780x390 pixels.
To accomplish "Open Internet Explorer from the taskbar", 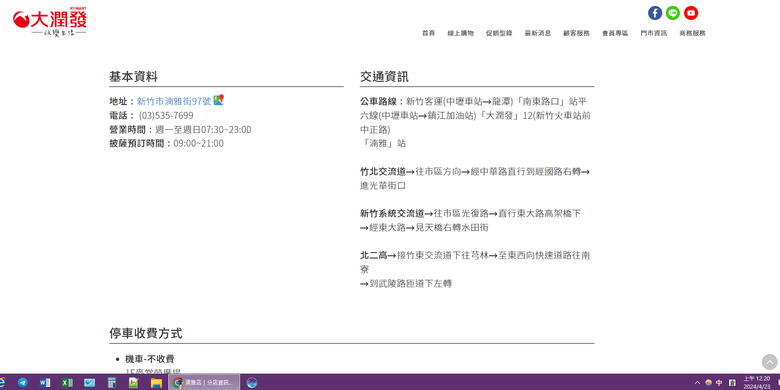I will click(2, 383).
